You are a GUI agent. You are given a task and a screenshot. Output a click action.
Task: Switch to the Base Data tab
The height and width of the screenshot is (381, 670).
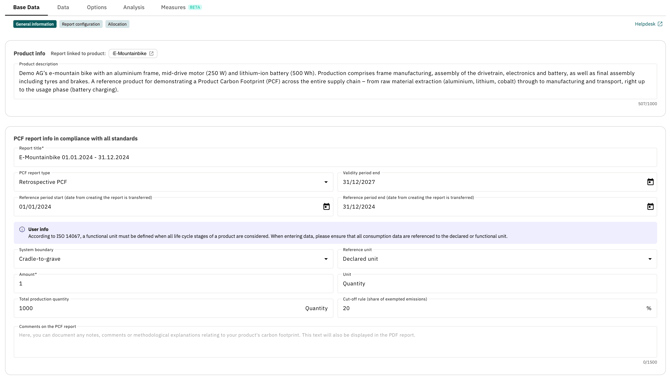26,7
